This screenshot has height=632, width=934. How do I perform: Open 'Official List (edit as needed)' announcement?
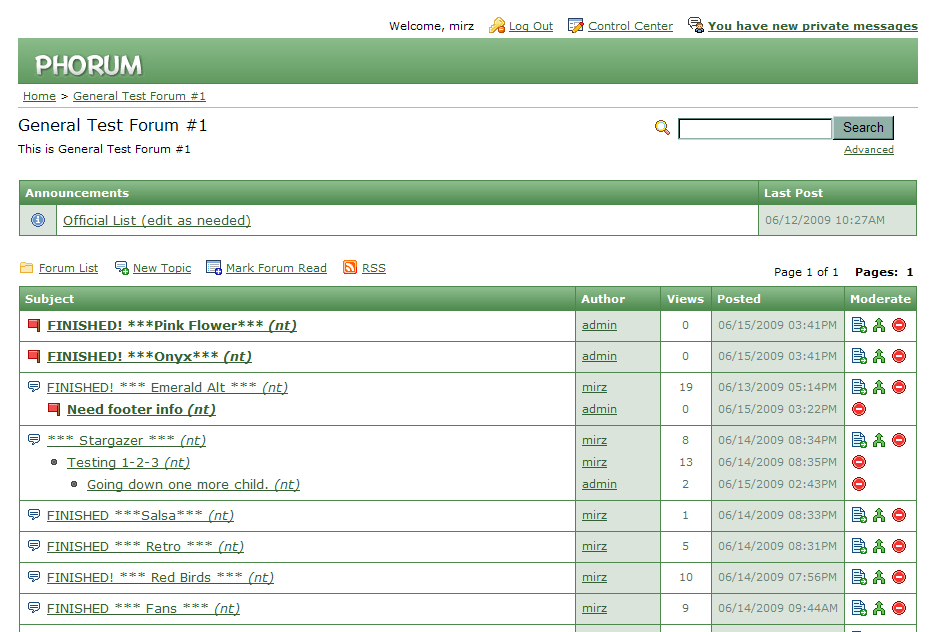(157, 220)
